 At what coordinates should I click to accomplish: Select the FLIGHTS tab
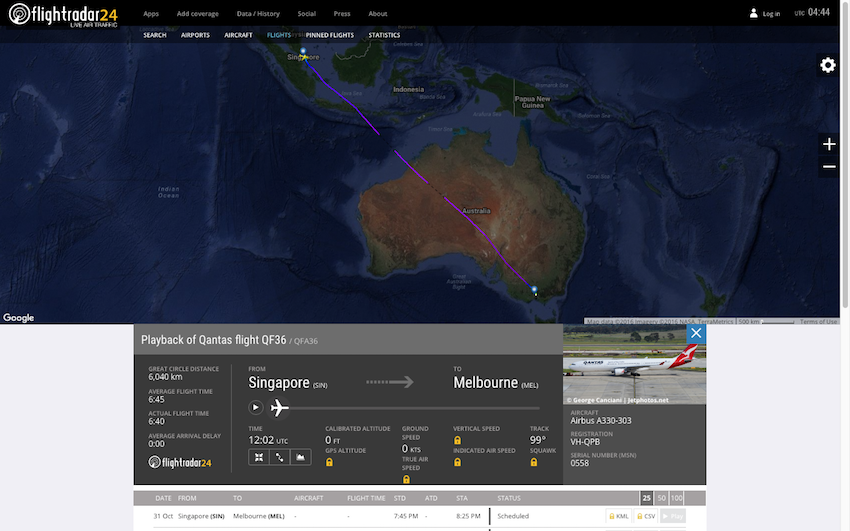click(x=279, y=35)
